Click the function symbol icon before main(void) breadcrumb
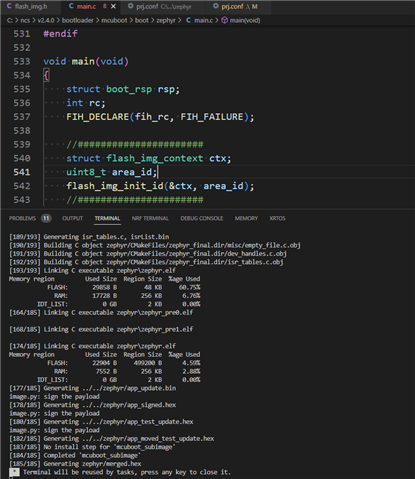The width and height of the screenshot is (415, 479). click(225, 20)
